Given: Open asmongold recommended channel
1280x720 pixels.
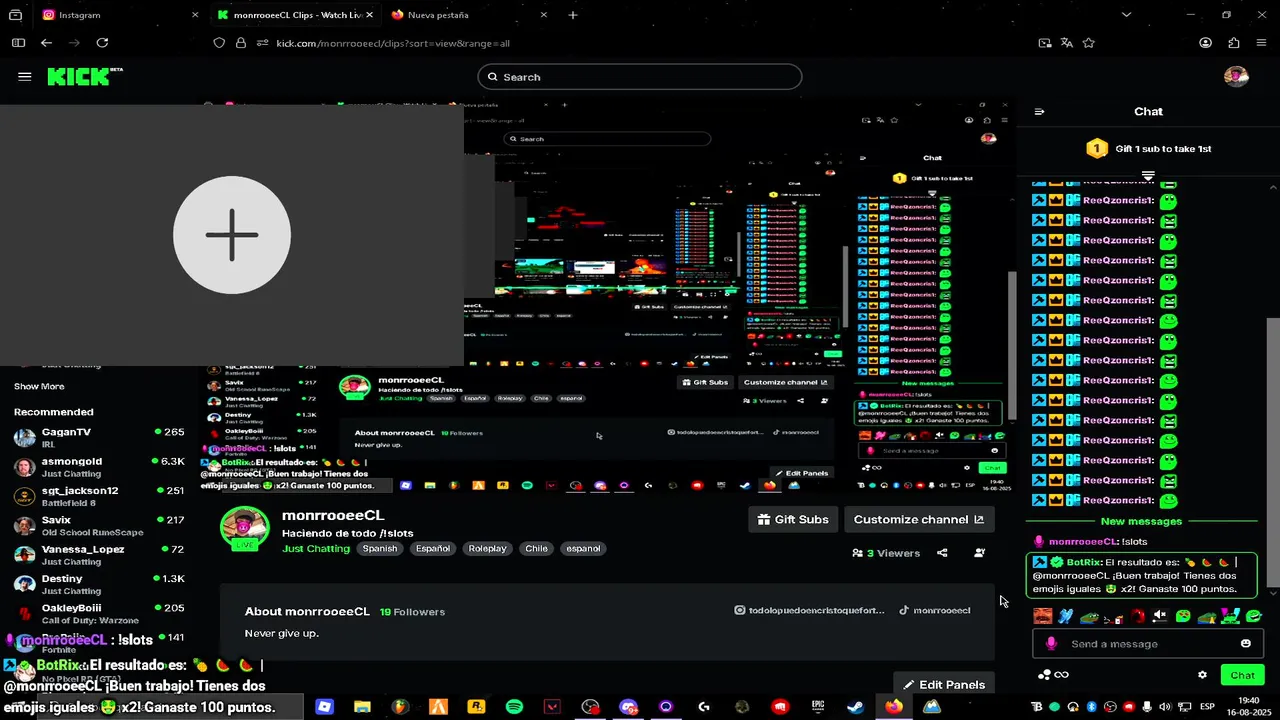Looking at the screenshot, I should (99, 466).
